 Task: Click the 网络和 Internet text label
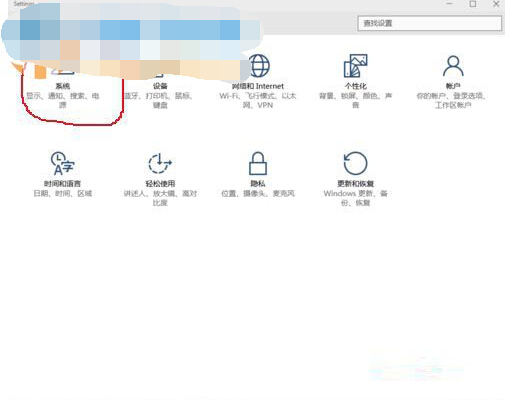click(x=258, y=86)
